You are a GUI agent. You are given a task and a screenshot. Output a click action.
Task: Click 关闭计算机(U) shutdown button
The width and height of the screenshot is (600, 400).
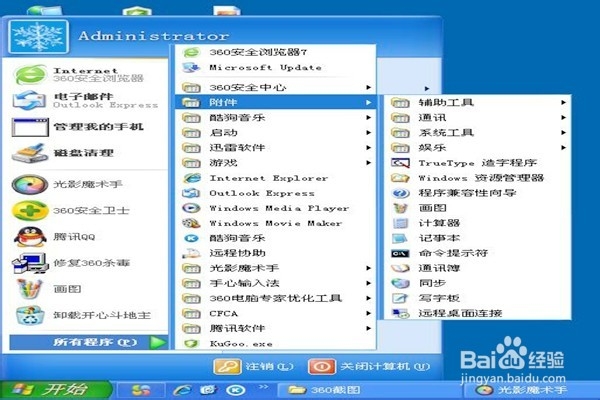pyautogui.click(x=369, y=367)
